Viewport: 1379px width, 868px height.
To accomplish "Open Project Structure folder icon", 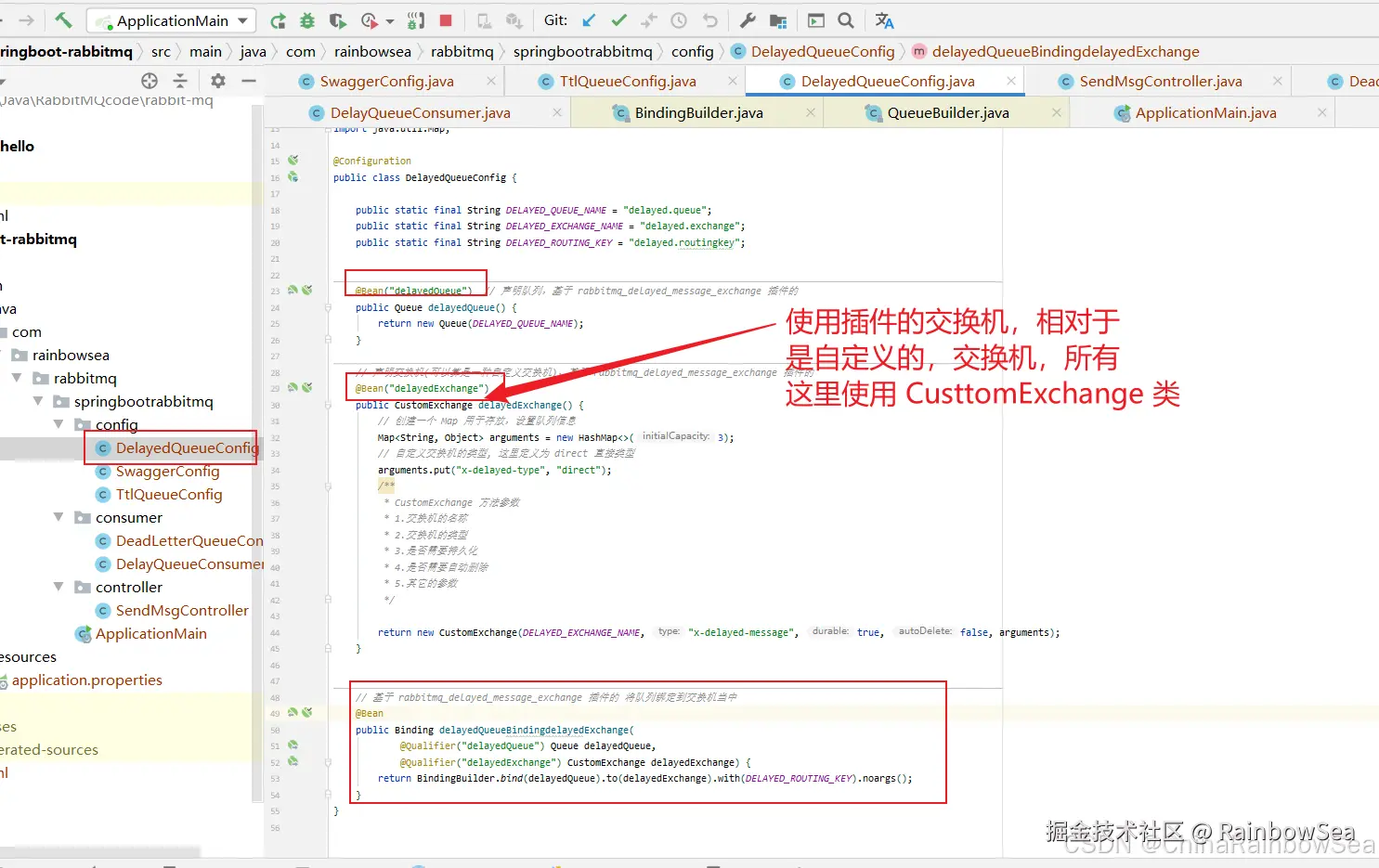I will point(778,20).
